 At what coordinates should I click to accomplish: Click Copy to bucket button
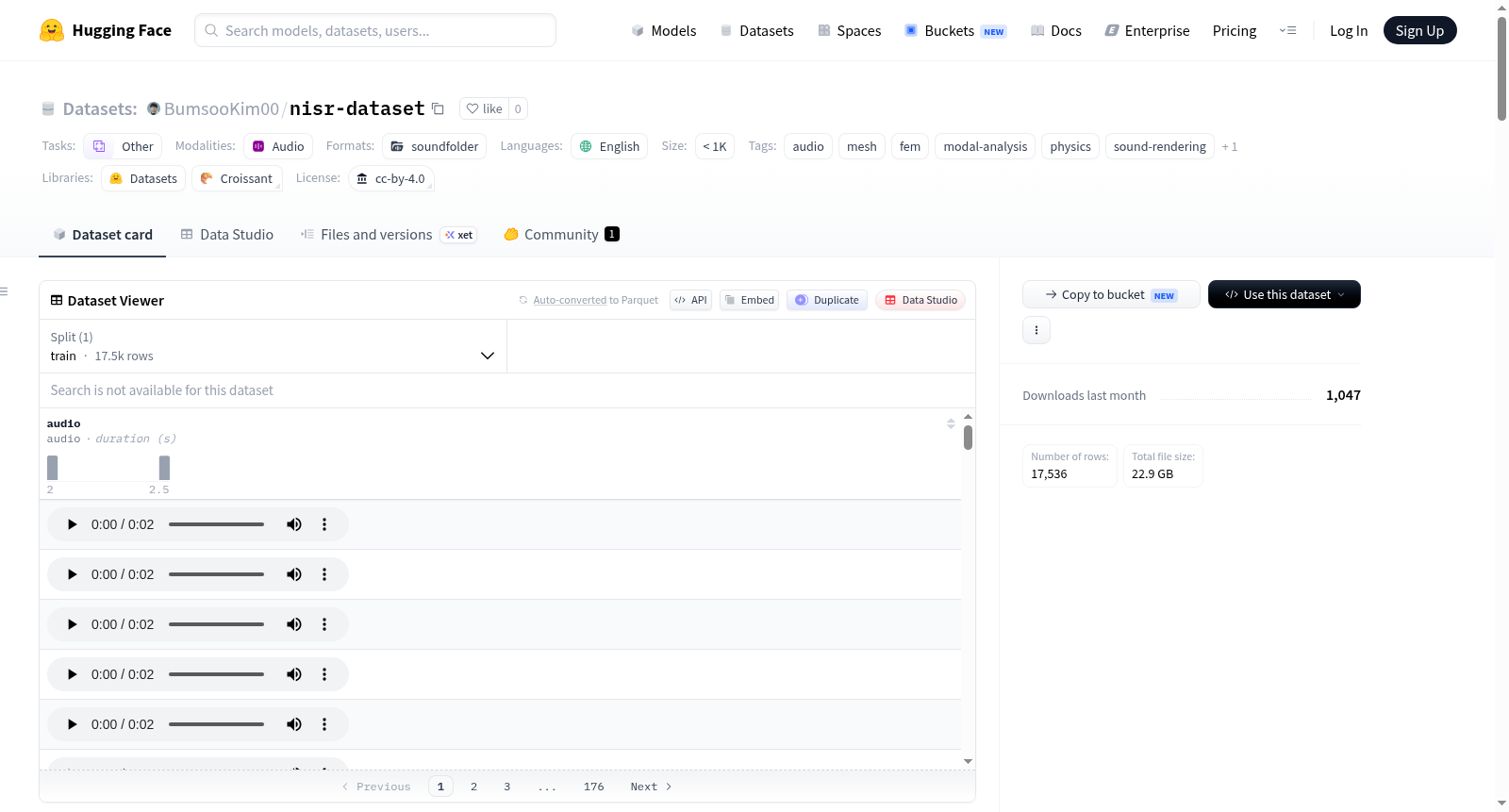click(x=1111, y=294)
